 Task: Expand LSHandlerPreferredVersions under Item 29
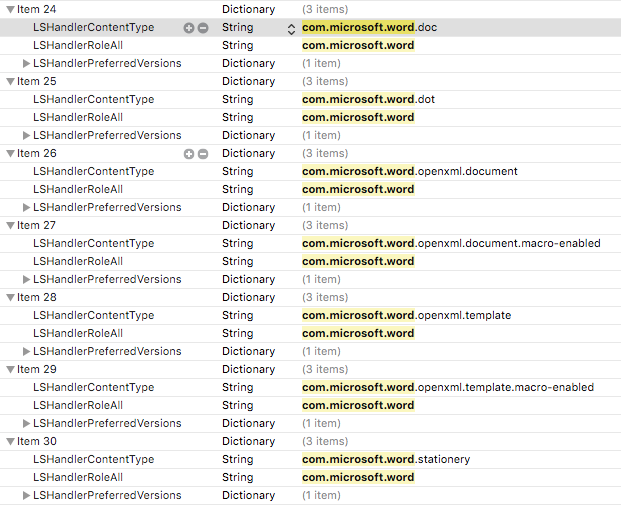click(26, 423)
